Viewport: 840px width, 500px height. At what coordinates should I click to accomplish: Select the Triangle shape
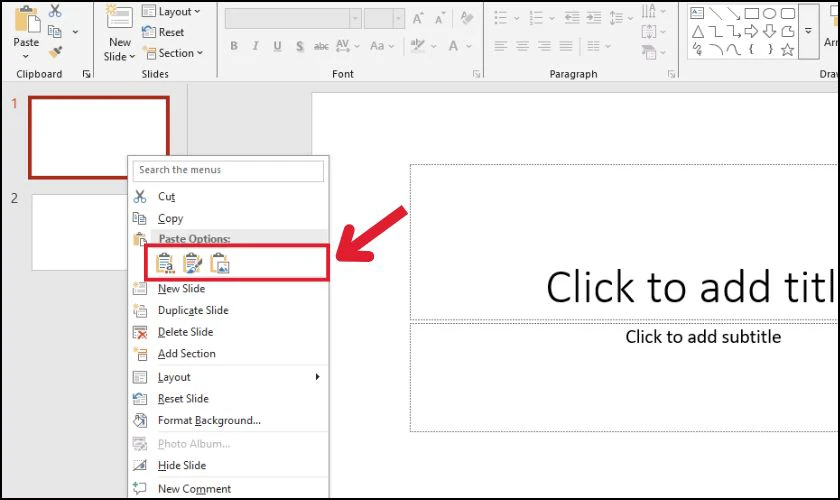(x=698, y=32)
